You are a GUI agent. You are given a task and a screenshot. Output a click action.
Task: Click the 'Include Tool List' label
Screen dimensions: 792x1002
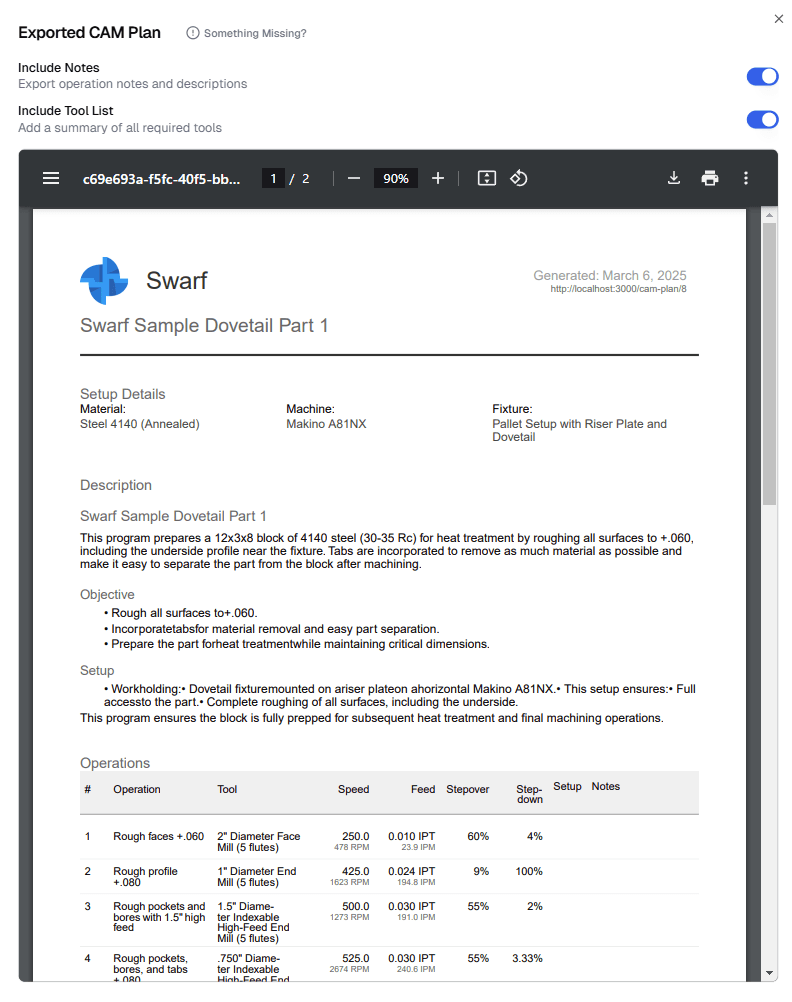66,111
